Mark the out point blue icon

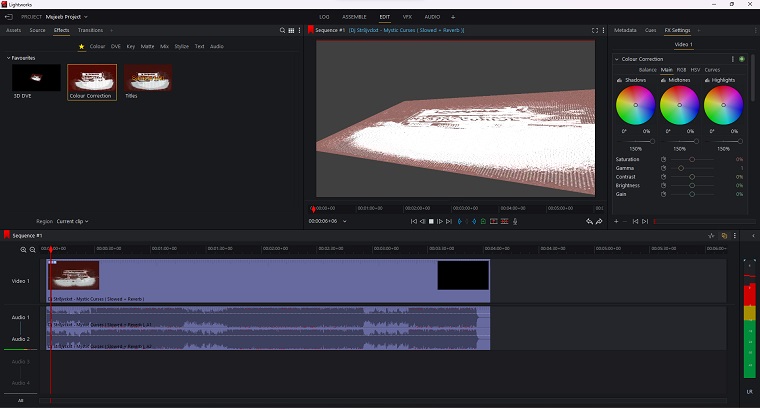(474, 221)
